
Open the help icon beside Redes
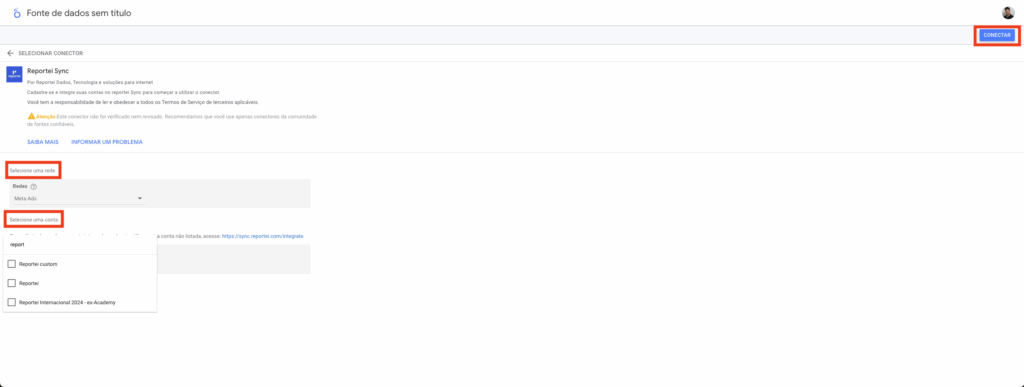click(x=33, y=187)
